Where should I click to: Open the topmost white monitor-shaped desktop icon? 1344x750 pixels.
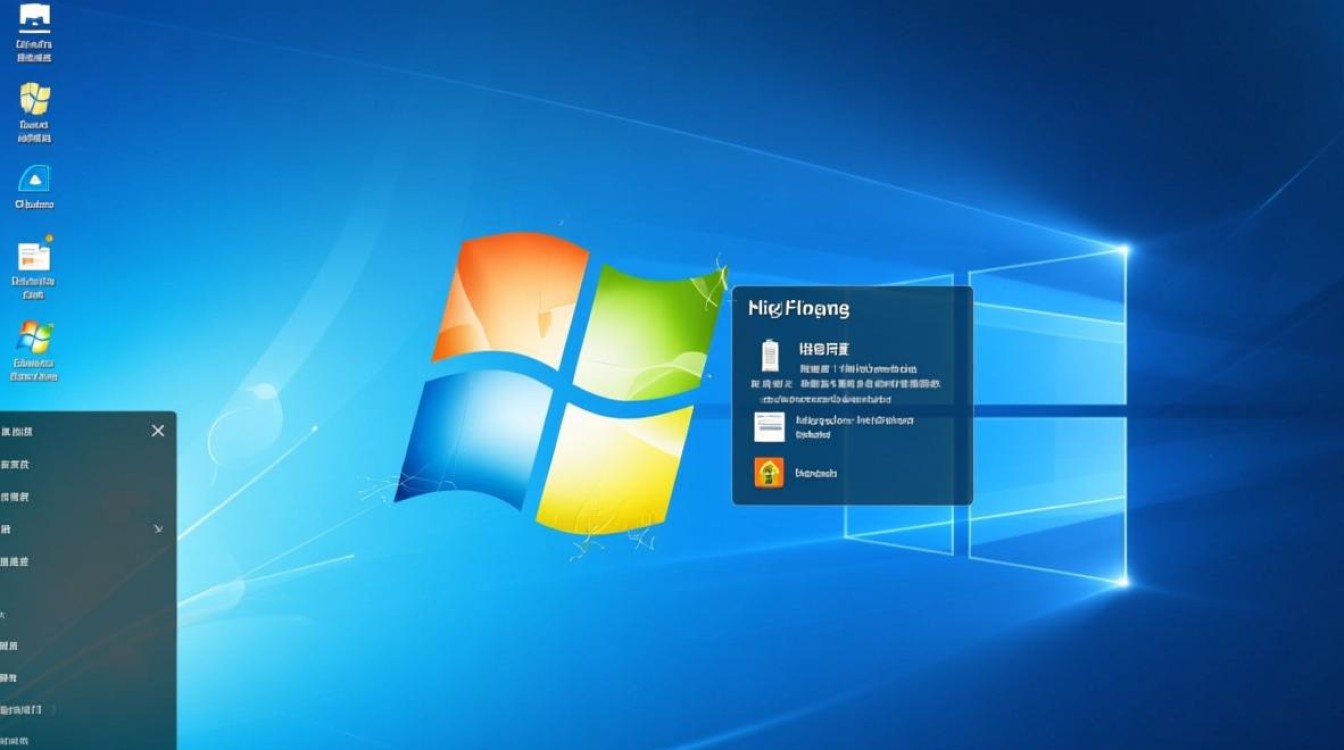click(34, 16)
